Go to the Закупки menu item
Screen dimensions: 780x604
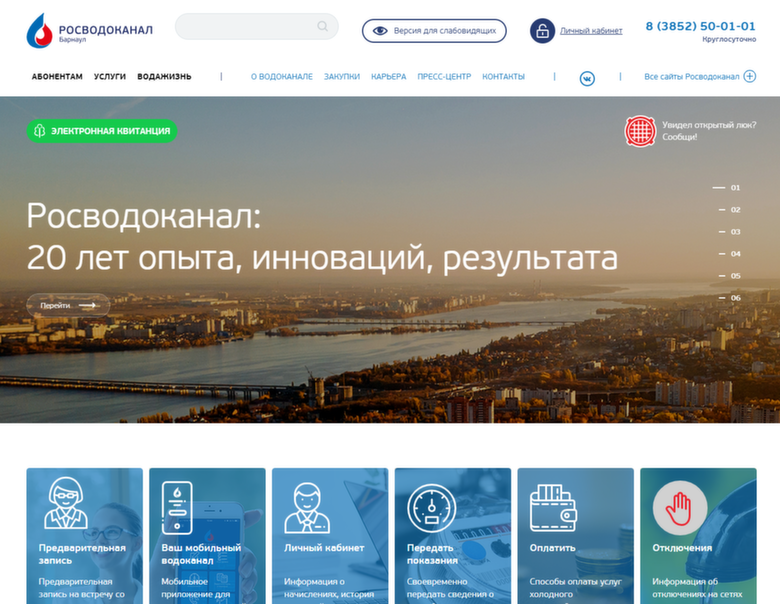click(x=341, y=77)
